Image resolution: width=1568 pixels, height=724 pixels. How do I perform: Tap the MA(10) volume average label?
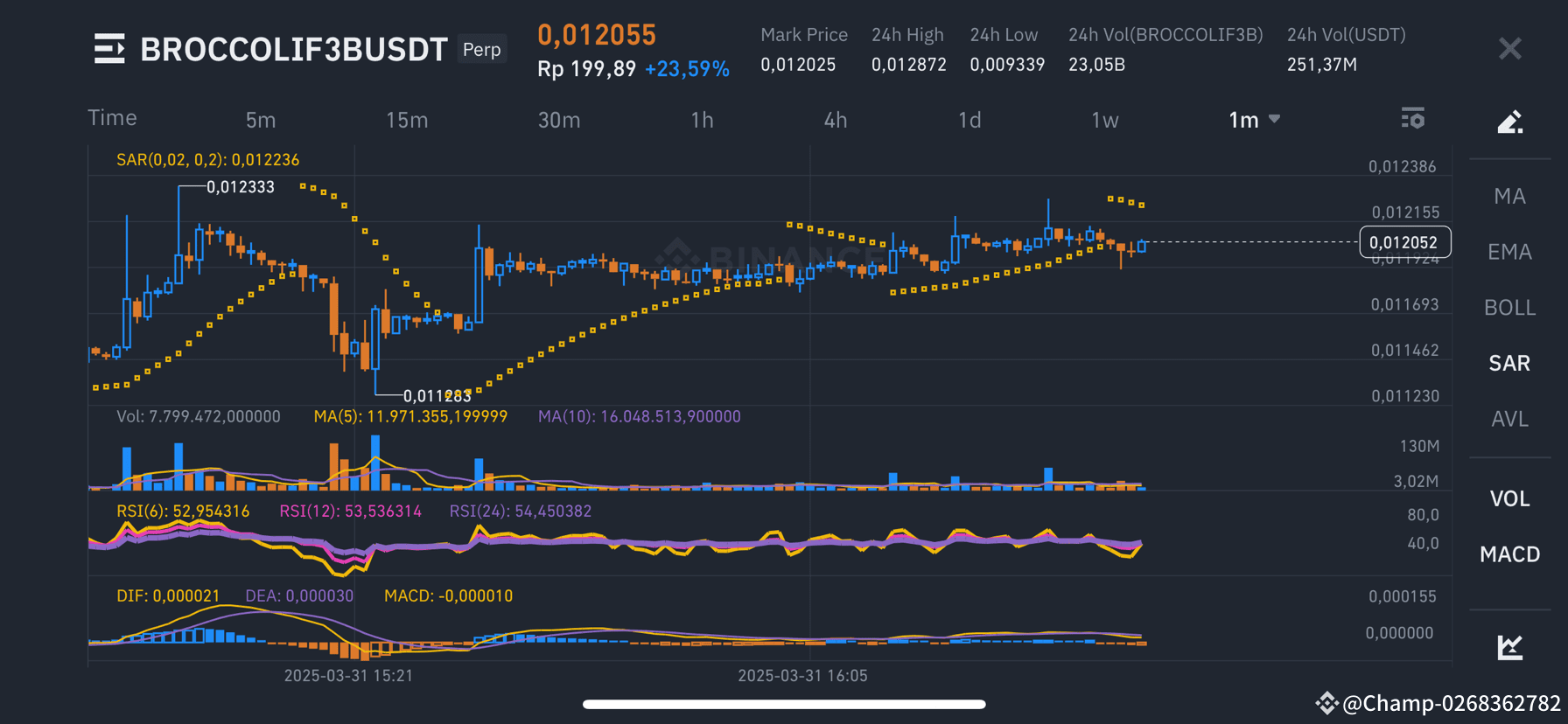pyautogui.click(x=640, y=417)
